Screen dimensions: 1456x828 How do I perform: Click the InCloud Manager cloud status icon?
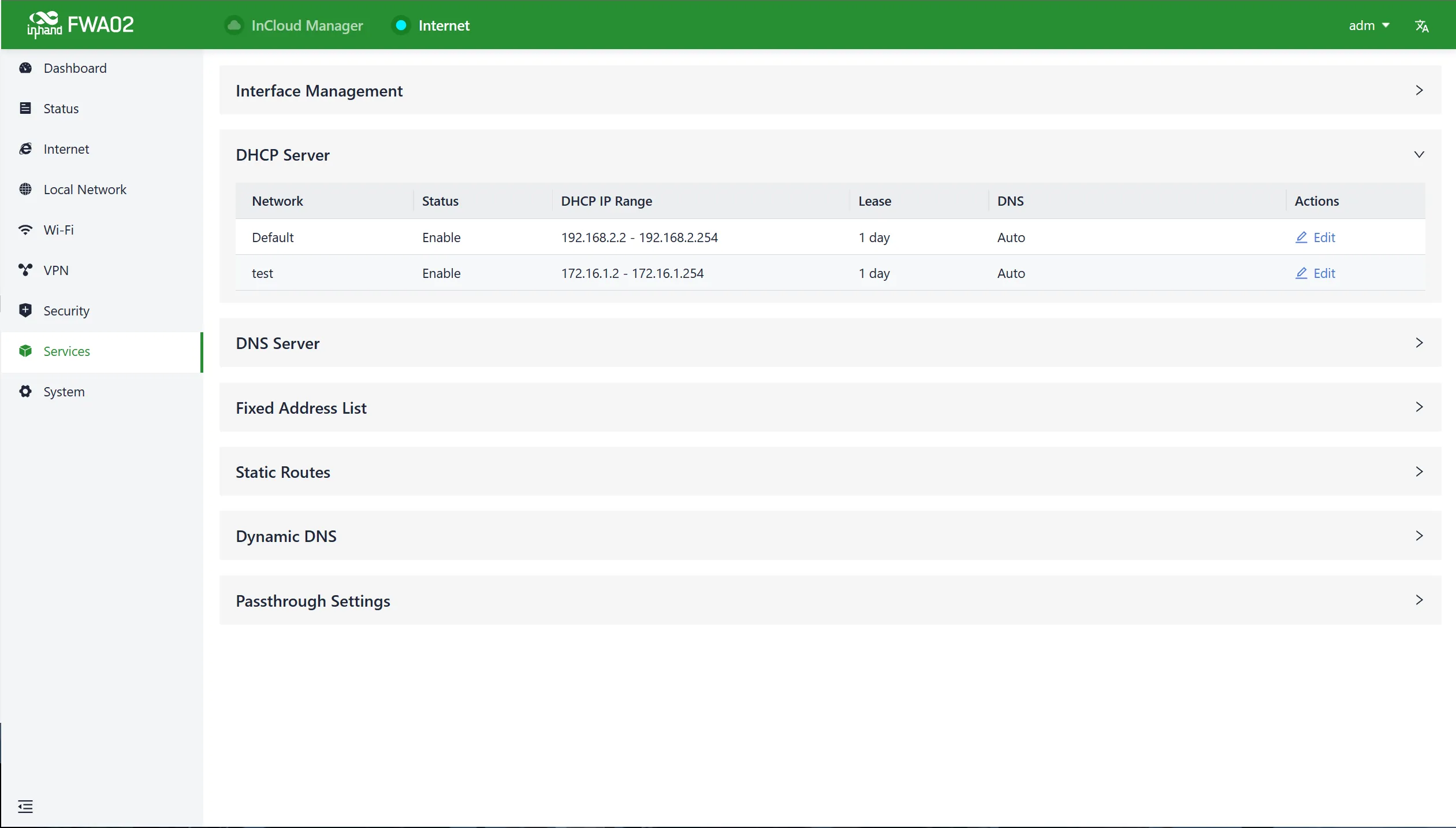click(234, 25)
